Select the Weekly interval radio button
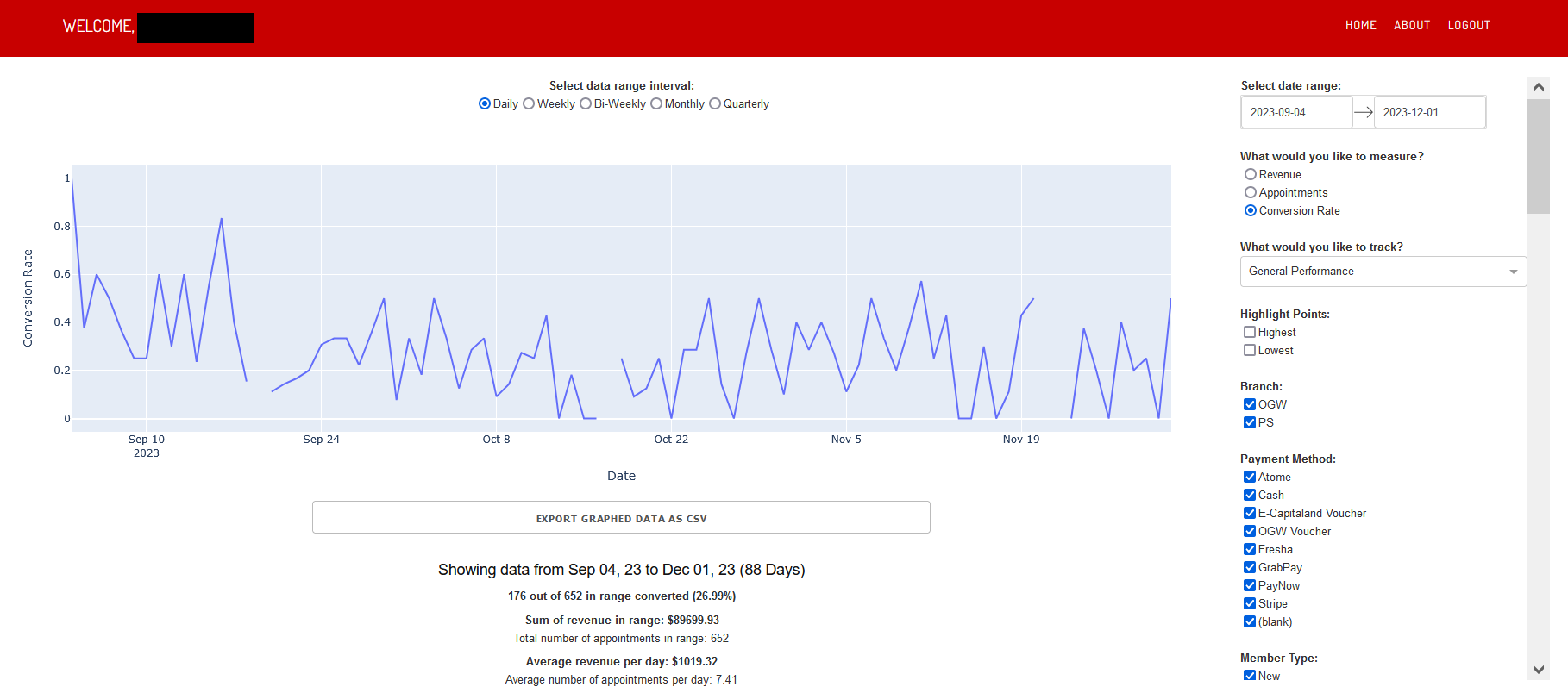The height and width of the screenshot is (693, 1568). pos(529,103)
